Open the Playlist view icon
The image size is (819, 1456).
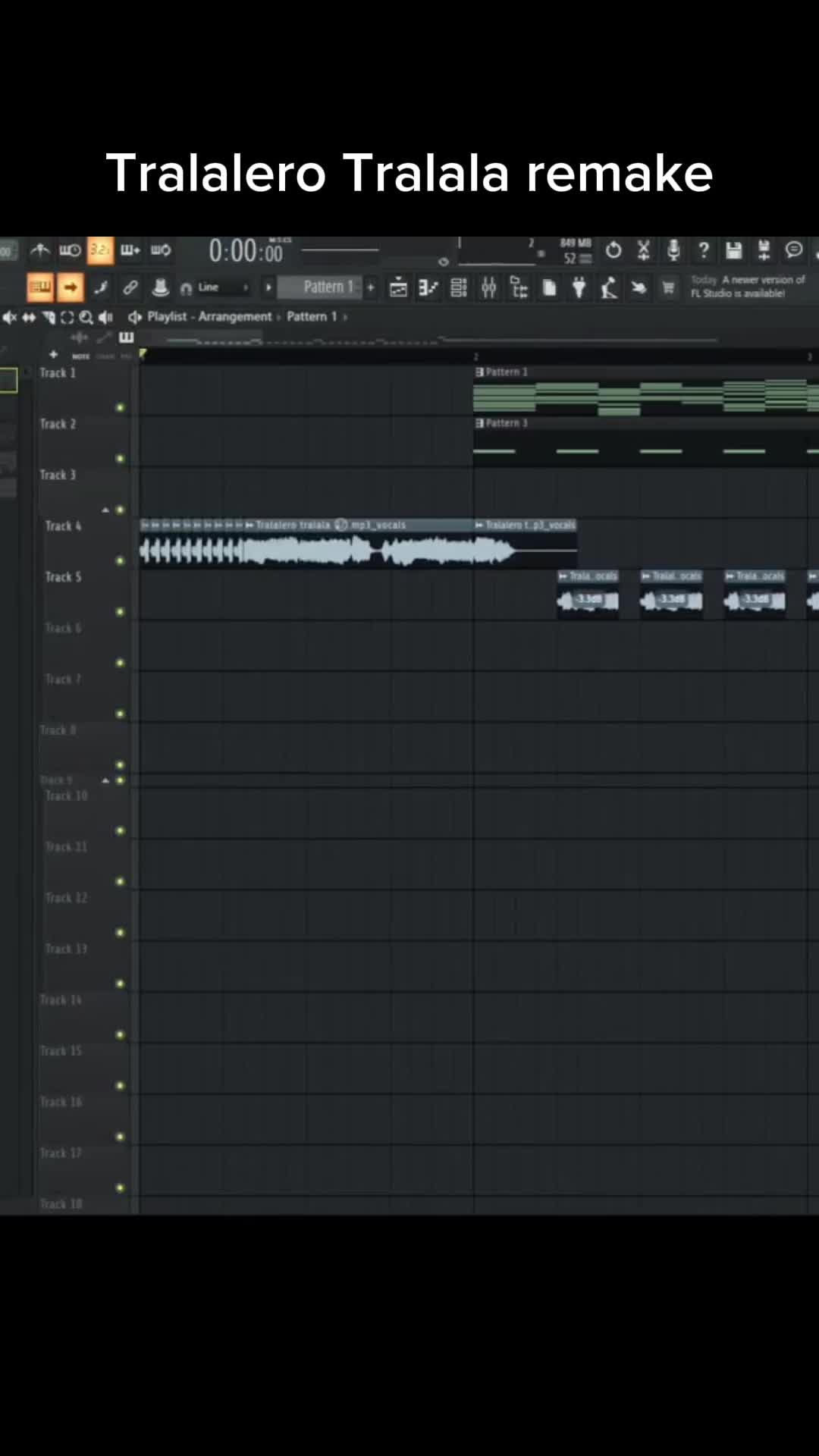tap(398, 287)
